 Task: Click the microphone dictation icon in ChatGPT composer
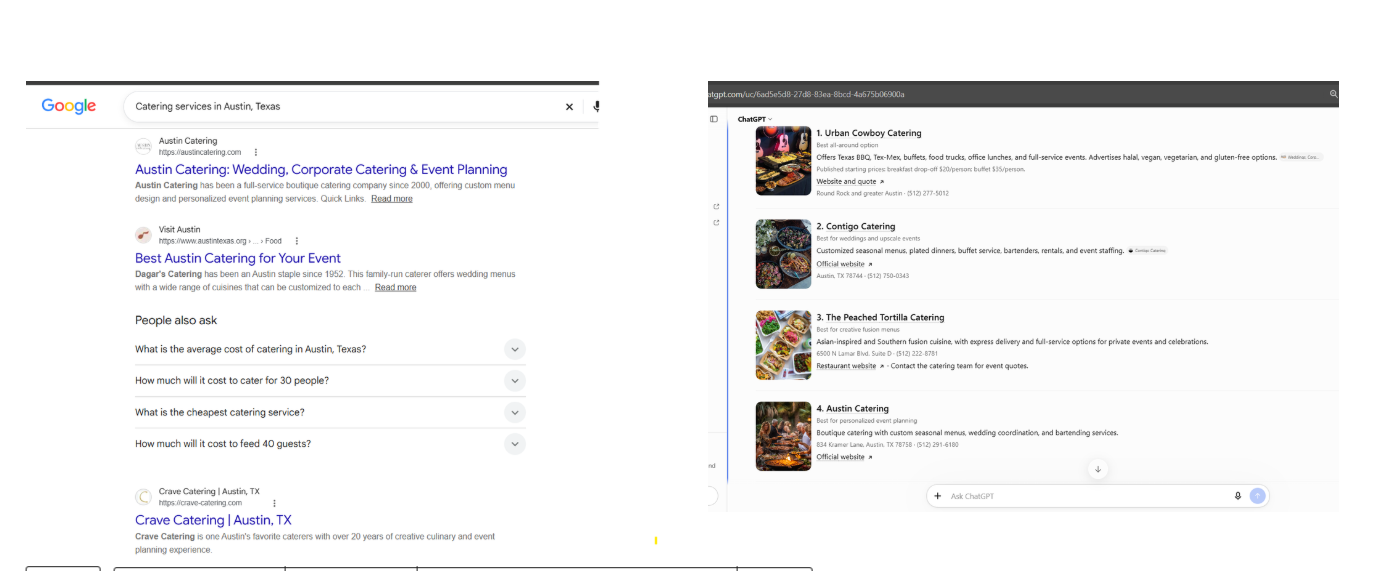(1238, 496)
